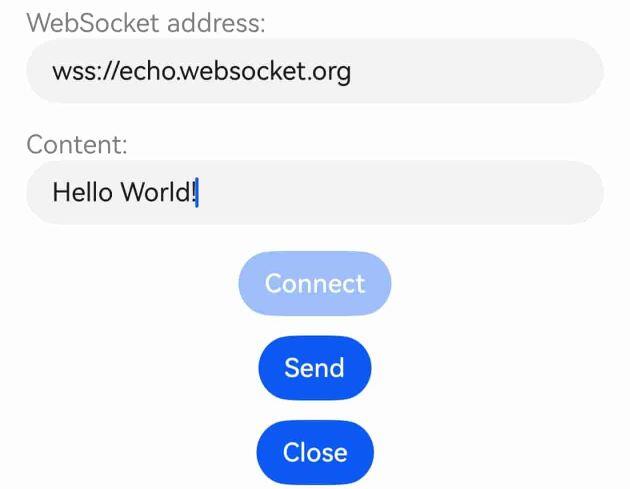
Task: Select the 'WebSocket address:' label
Action: (x=146, y=23)
